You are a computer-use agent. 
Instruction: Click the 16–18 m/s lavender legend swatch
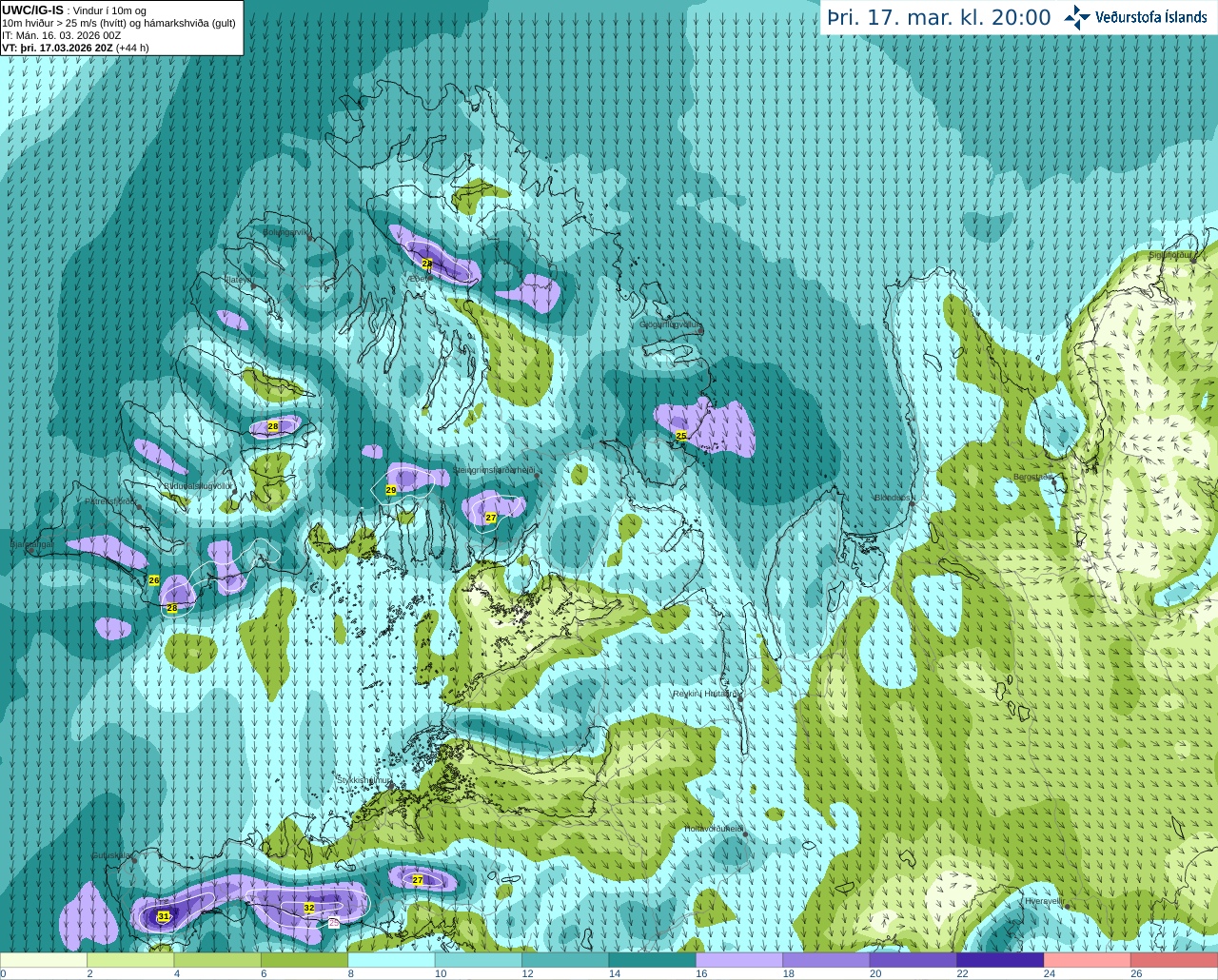click(x=739, y=960)
